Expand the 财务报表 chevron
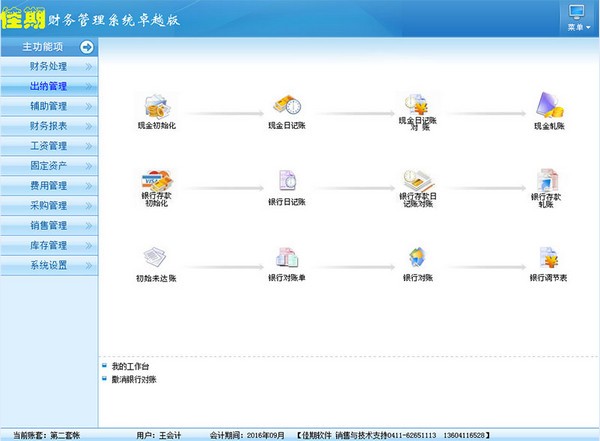 click(88, 126)
